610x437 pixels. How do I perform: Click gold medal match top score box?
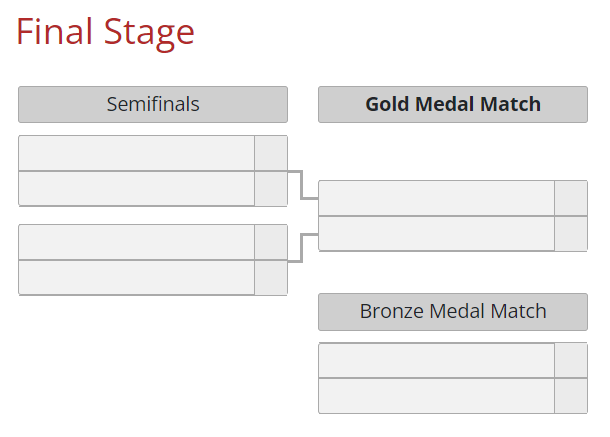(x=571, y=198)
